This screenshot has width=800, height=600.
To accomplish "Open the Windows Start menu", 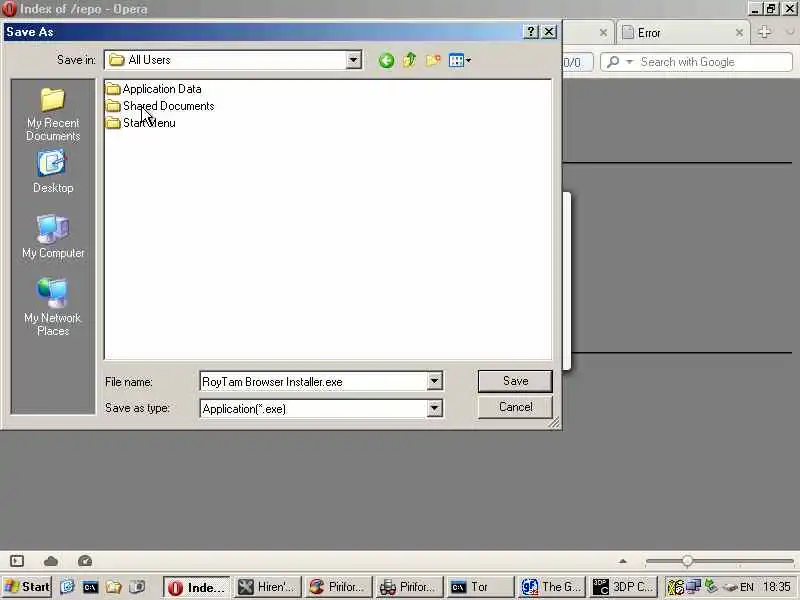I will click(28, 587).
